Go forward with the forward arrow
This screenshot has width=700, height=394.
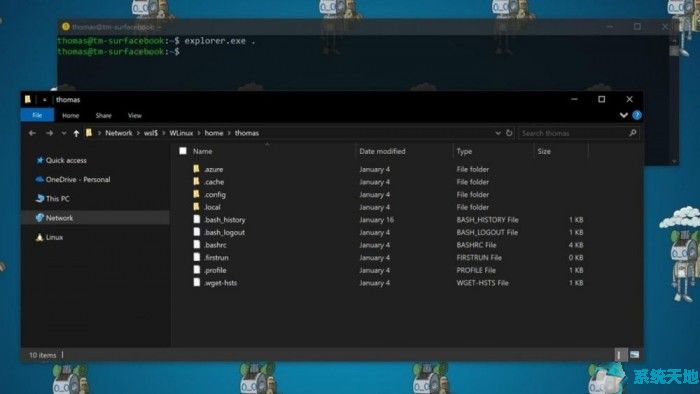coord(49,133)
